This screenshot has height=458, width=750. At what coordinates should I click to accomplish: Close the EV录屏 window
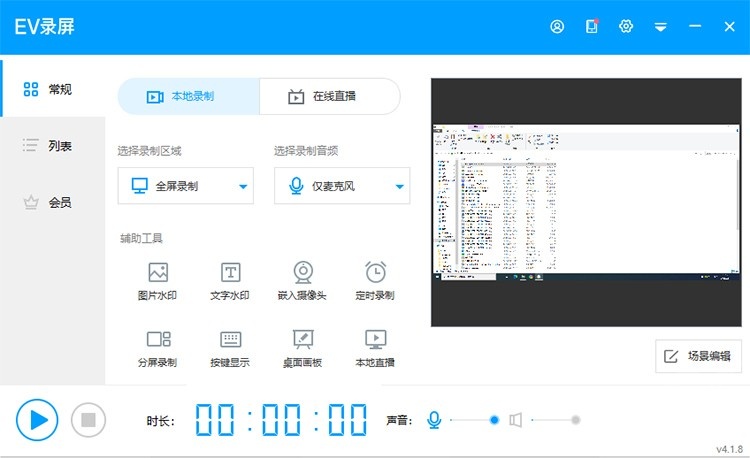[x=729, y=26]
